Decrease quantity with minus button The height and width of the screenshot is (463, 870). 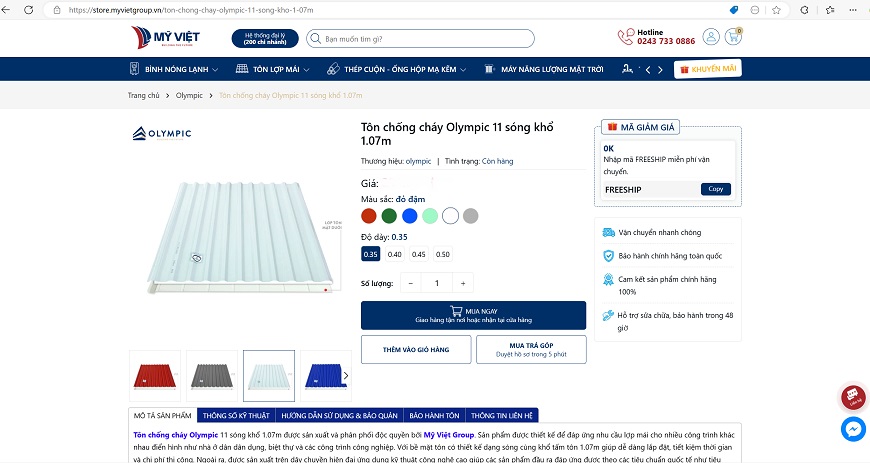411,283
